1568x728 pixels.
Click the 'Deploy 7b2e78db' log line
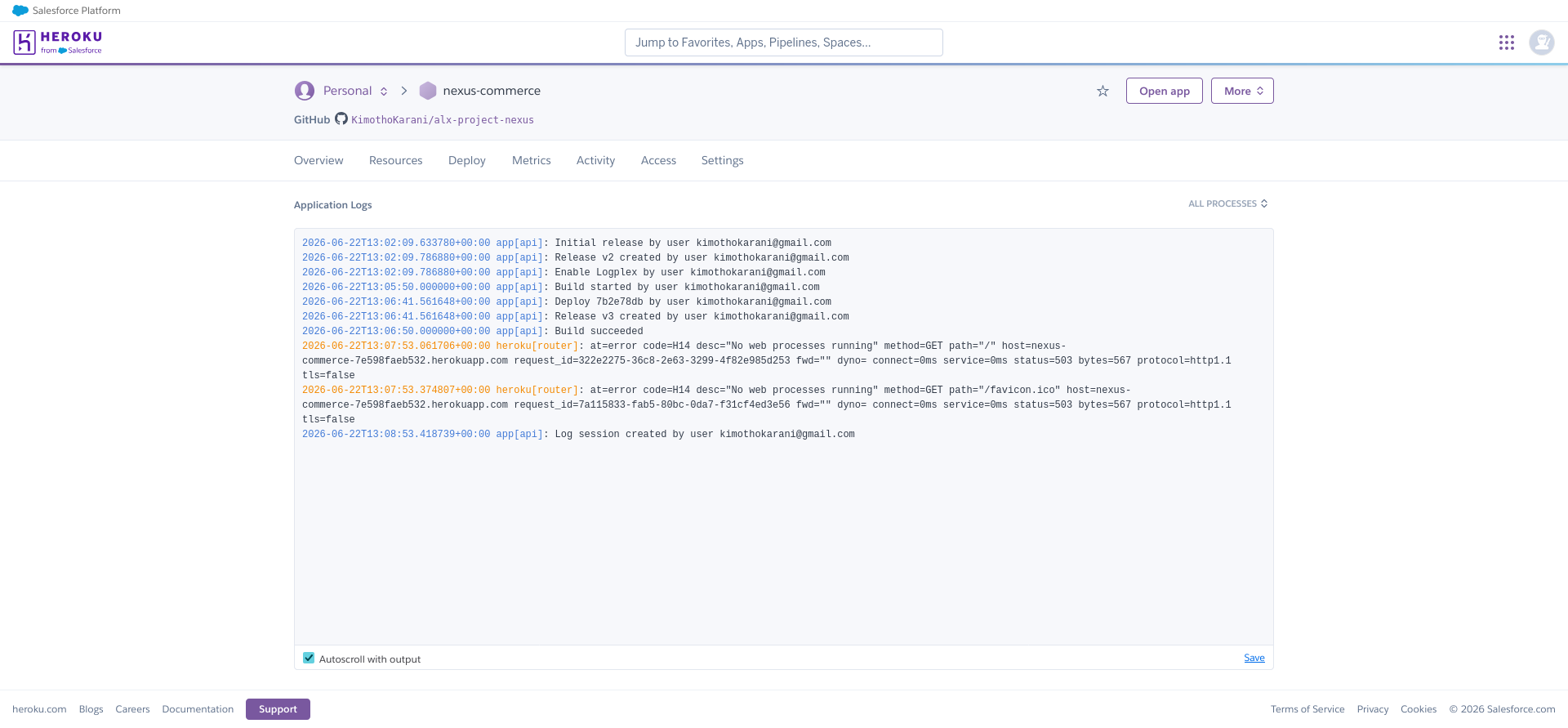pos(567,301)
